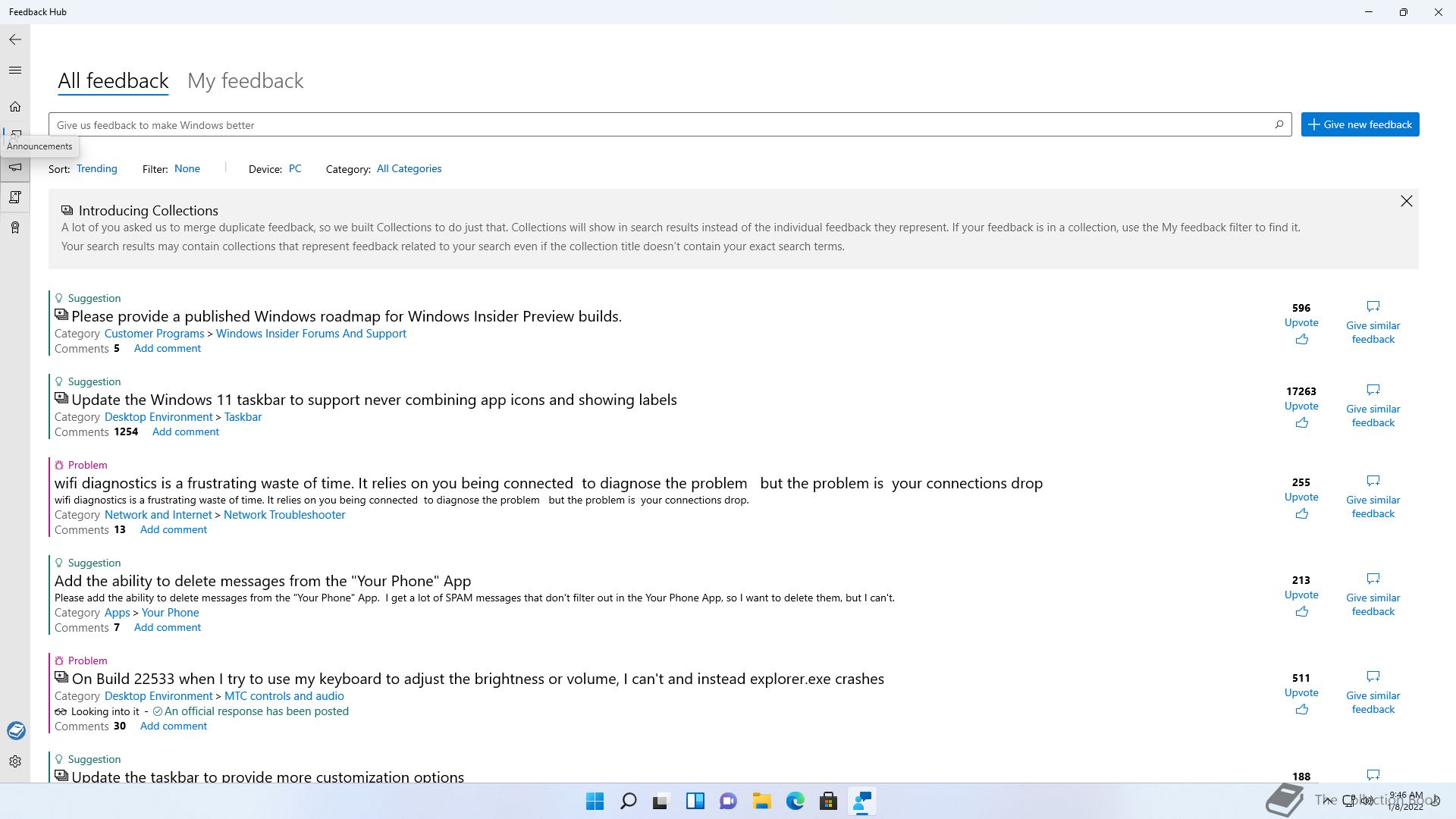Change the Sort Trending option
This screenshot has height=819, width=1456.
click(x=97, y=168)
